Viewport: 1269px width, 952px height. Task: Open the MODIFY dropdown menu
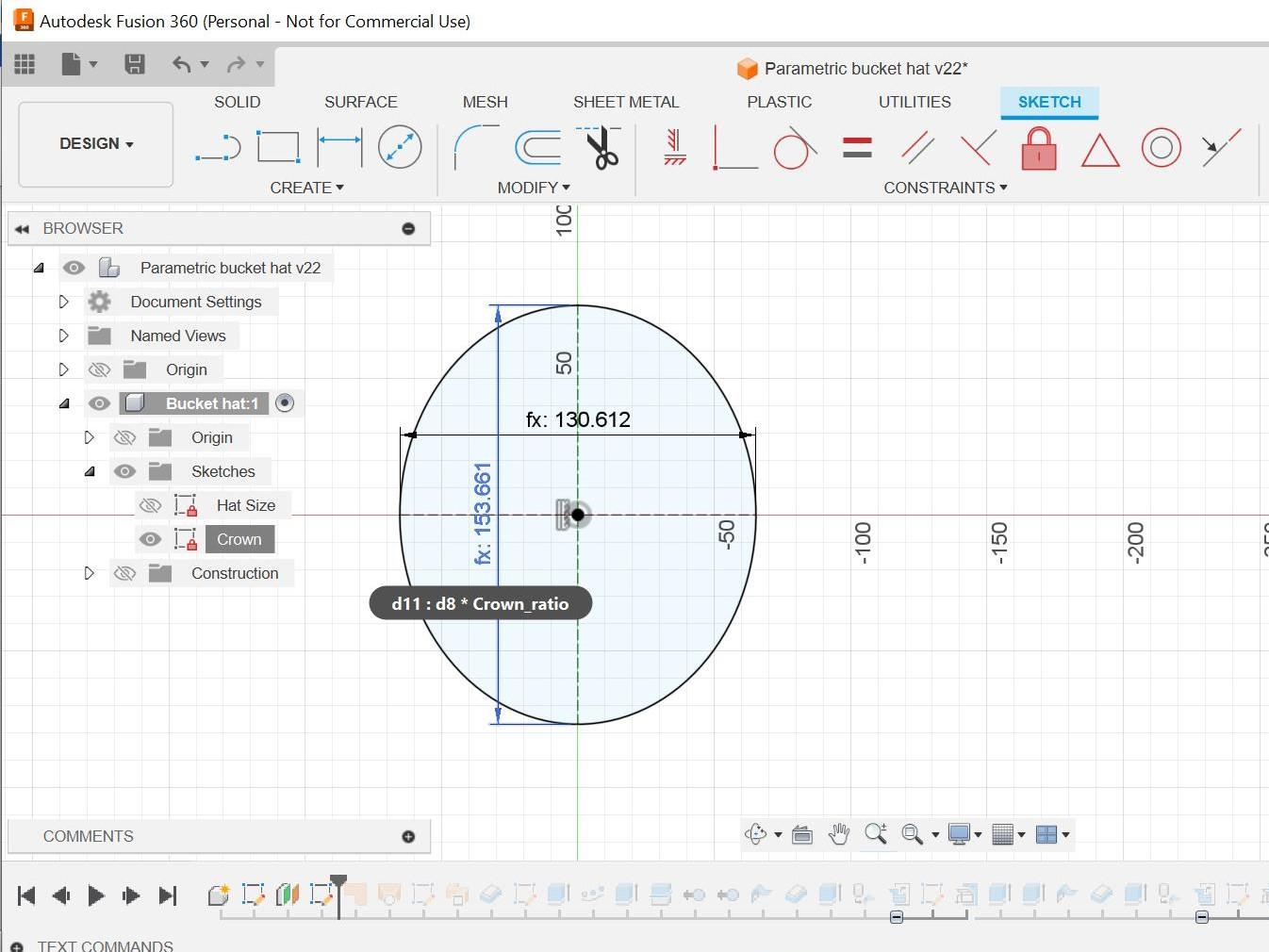(x=534, y=188)
